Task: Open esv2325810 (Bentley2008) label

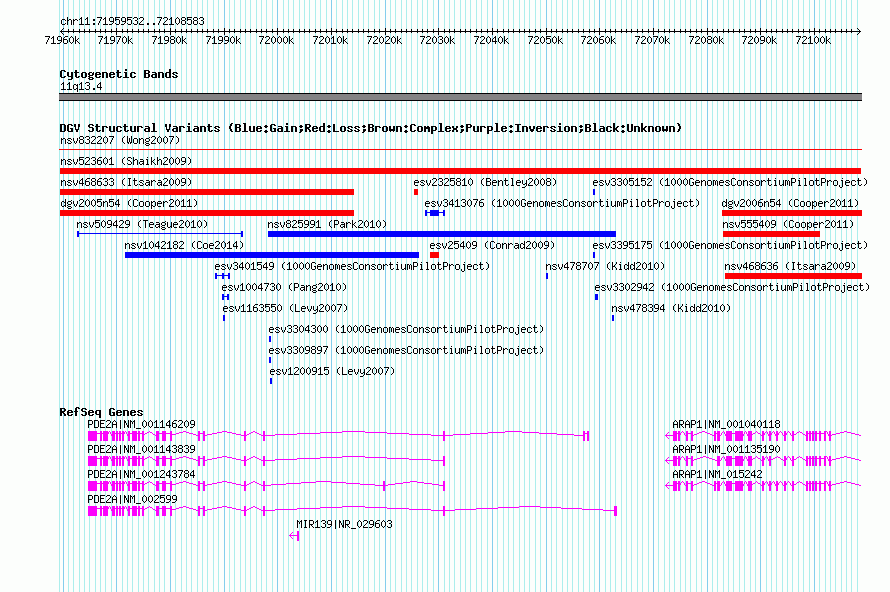Action: (x=485, y=182)
